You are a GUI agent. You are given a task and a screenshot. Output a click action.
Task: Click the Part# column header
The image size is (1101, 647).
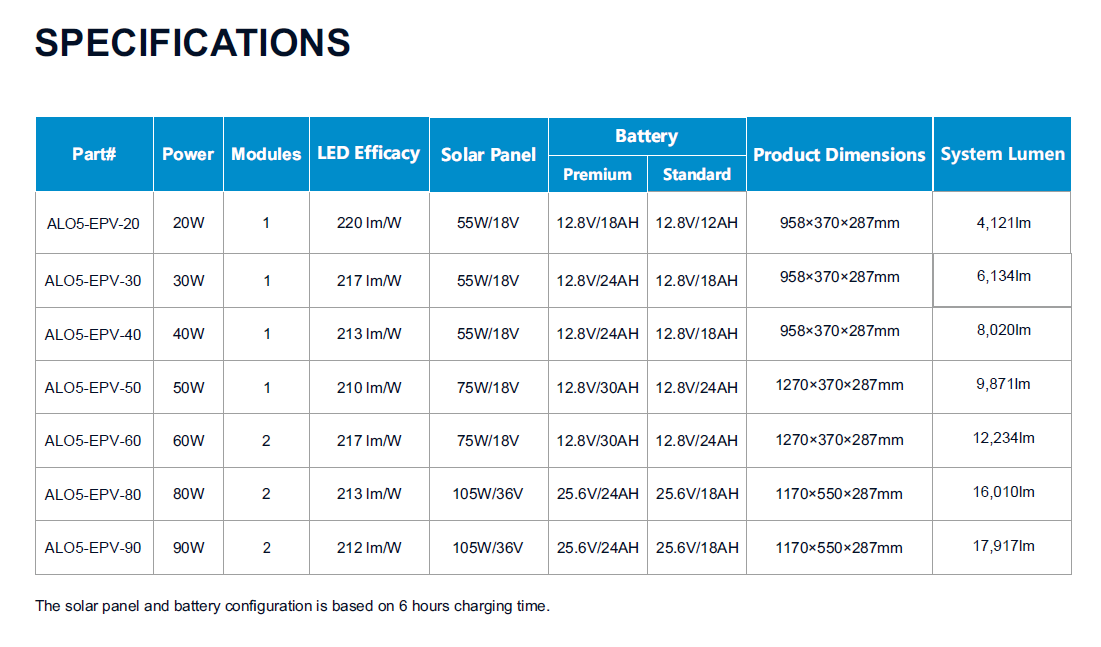point(94,154)
